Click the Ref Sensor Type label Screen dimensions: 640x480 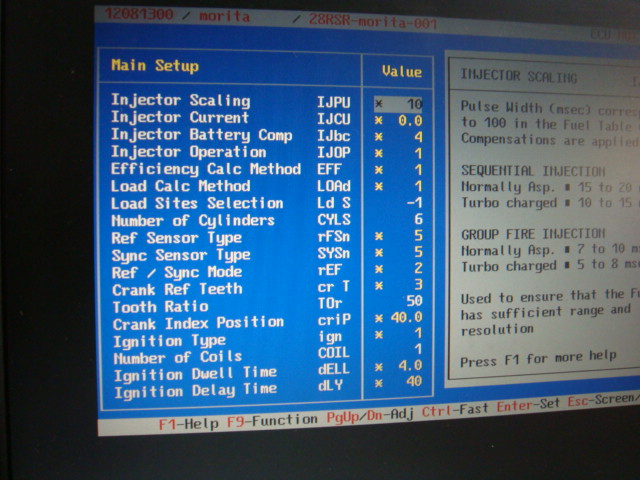tap(176, 238)
